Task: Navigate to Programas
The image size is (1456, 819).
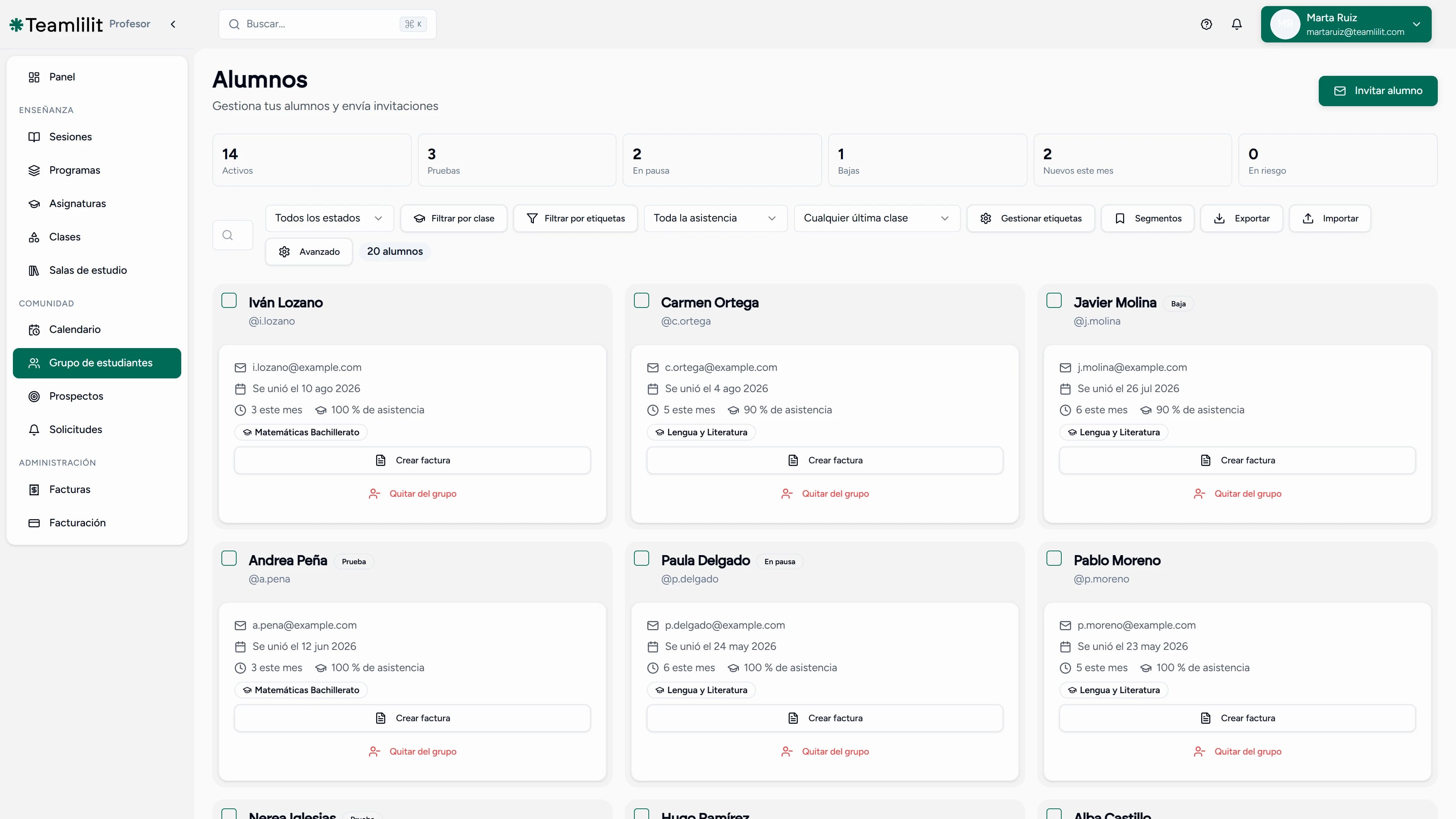Action: (97, 170)
